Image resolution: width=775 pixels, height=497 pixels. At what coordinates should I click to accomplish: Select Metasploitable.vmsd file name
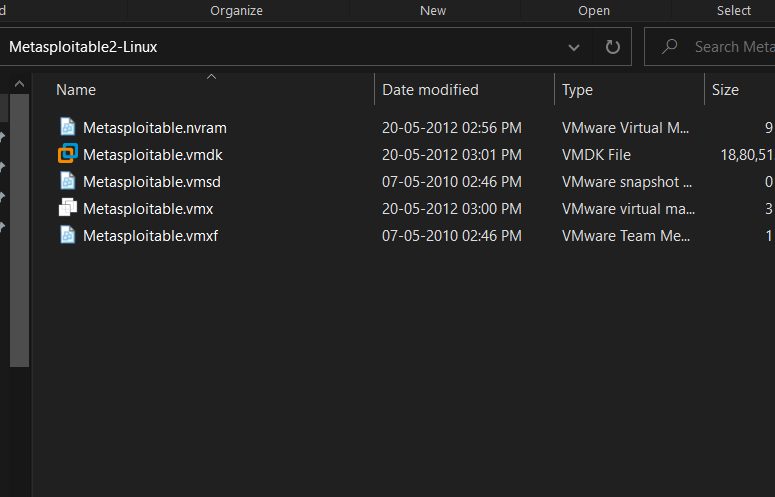(x=152, y=182)
